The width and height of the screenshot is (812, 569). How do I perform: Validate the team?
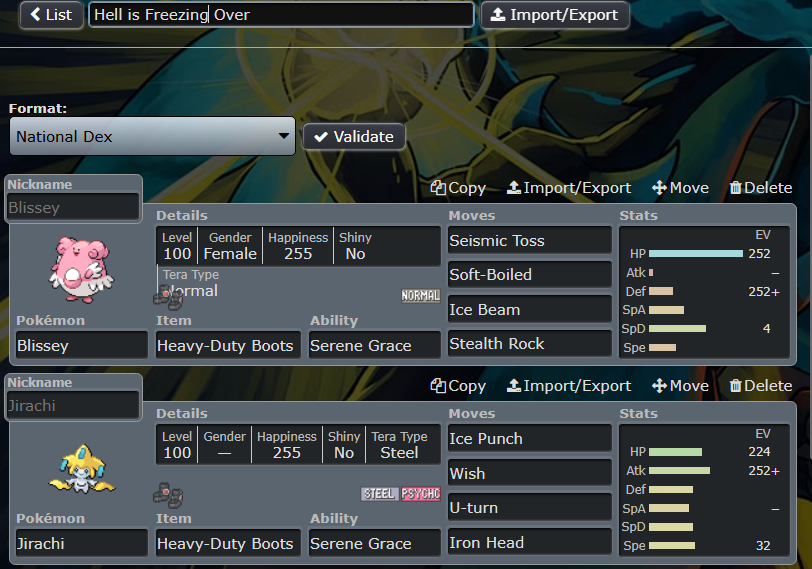pyautogui.click(x=354, y=137)
